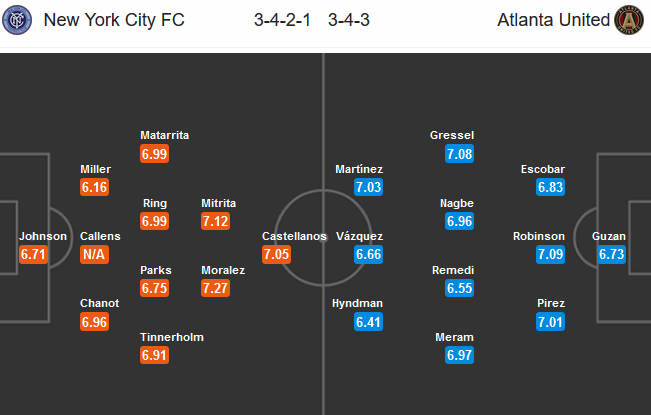Click the Martínez player name
The height and width of the screenshot is (415, 651).
point(360,170)
